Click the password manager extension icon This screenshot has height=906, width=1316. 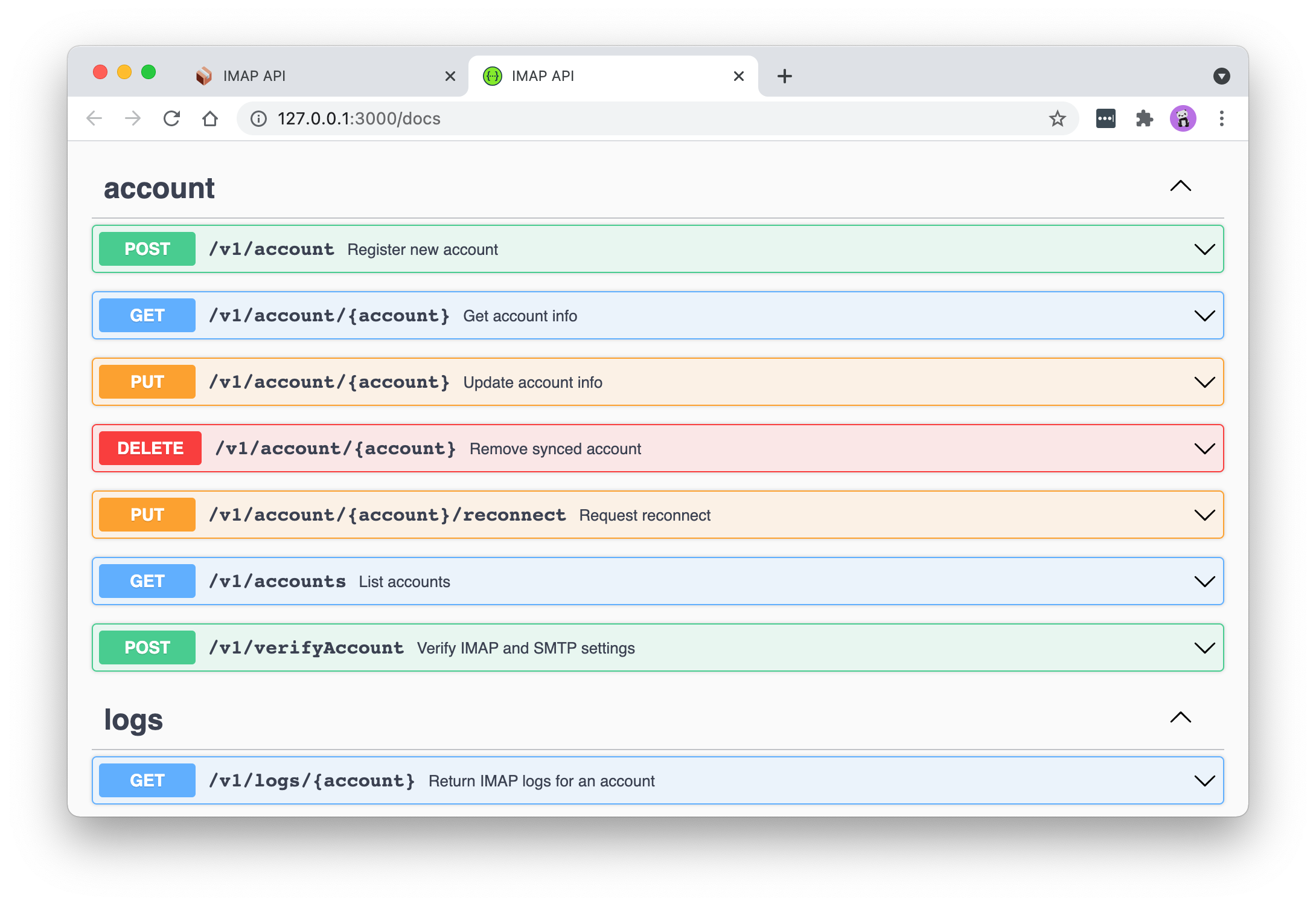point(1105,118)
